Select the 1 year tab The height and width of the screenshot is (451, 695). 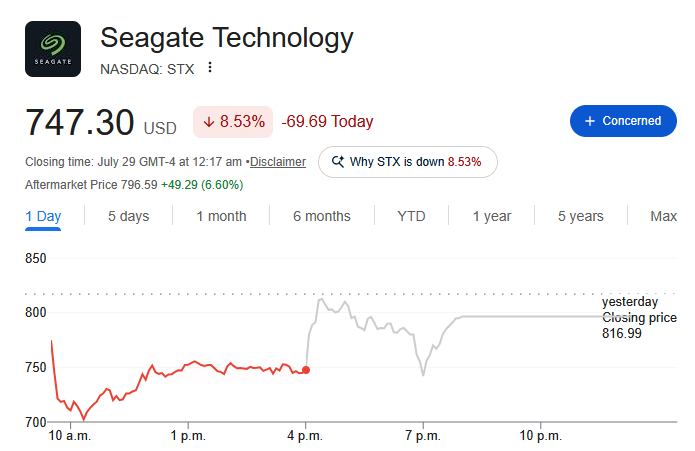point(492,216)
